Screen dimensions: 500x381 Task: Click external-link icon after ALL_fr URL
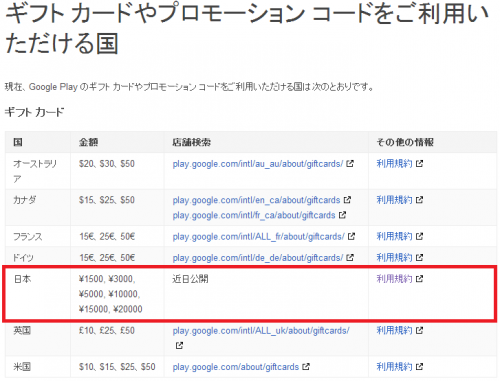pyautogui.click(x=351, y=236)
